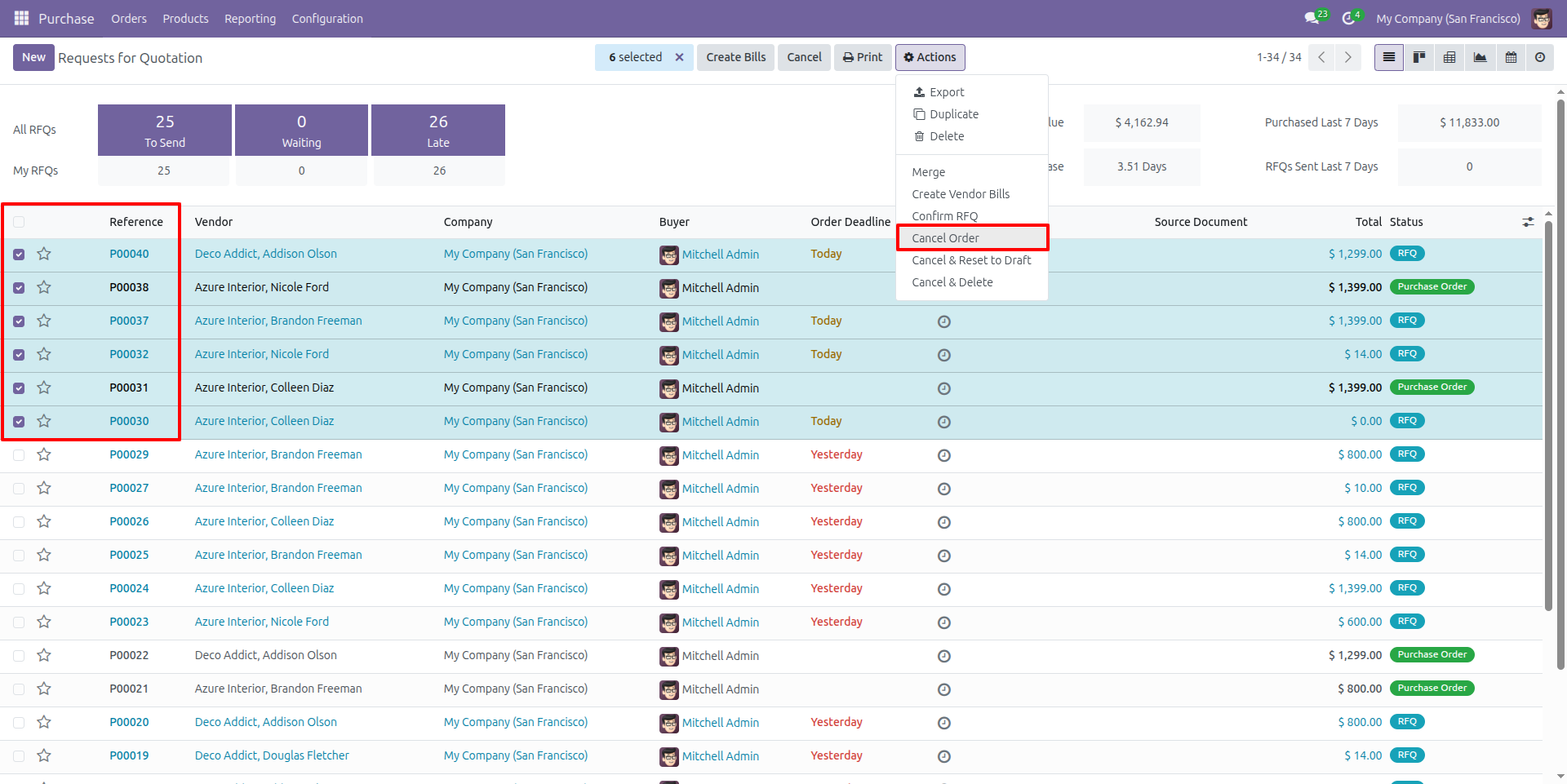The width and height of the screenshot is (1567, 784).
Task: Clear the 6 selected records with the X
Action: [x=679, y=57]
